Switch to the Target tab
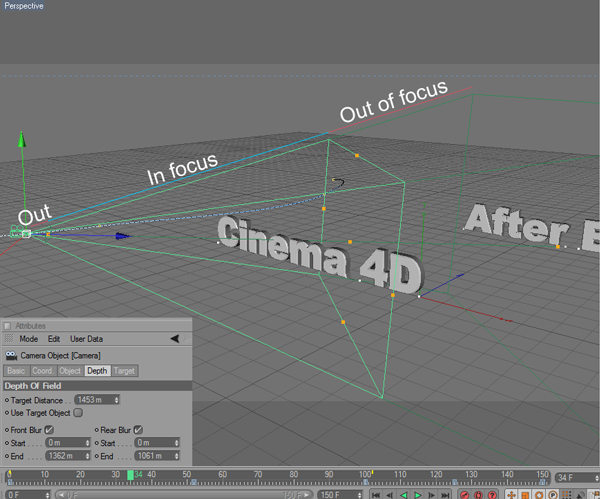This screenshot has width=600, height=499. click(124, 371)
